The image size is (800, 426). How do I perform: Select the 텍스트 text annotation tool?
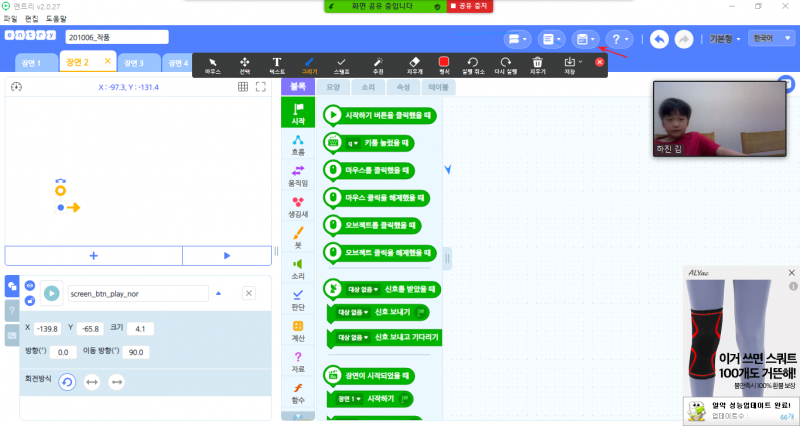(x=276, y=65)
